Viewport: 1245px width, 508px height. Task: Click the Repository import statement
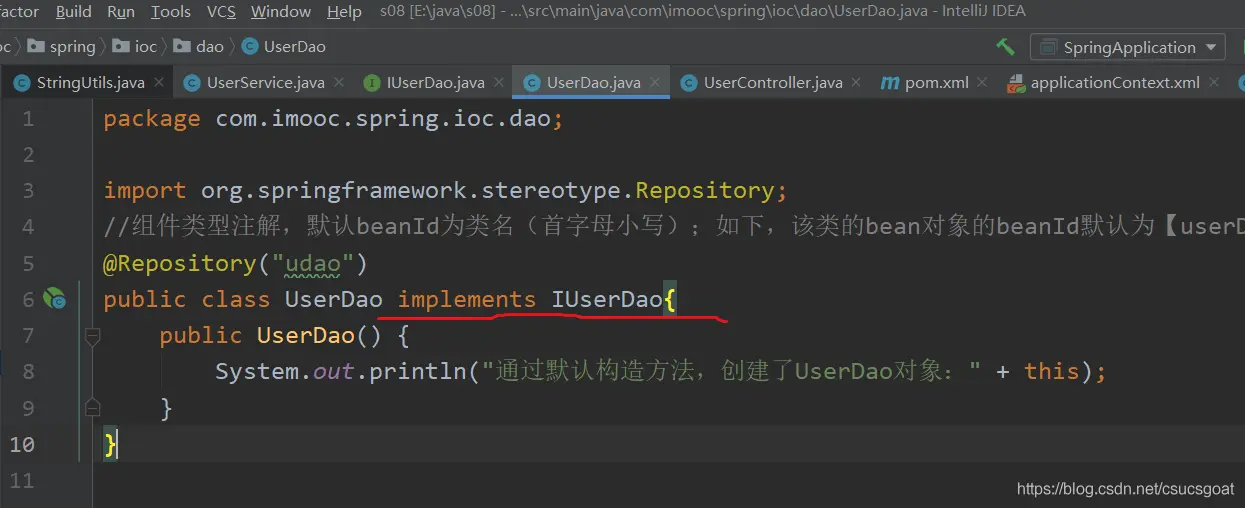tap(446, 191)
